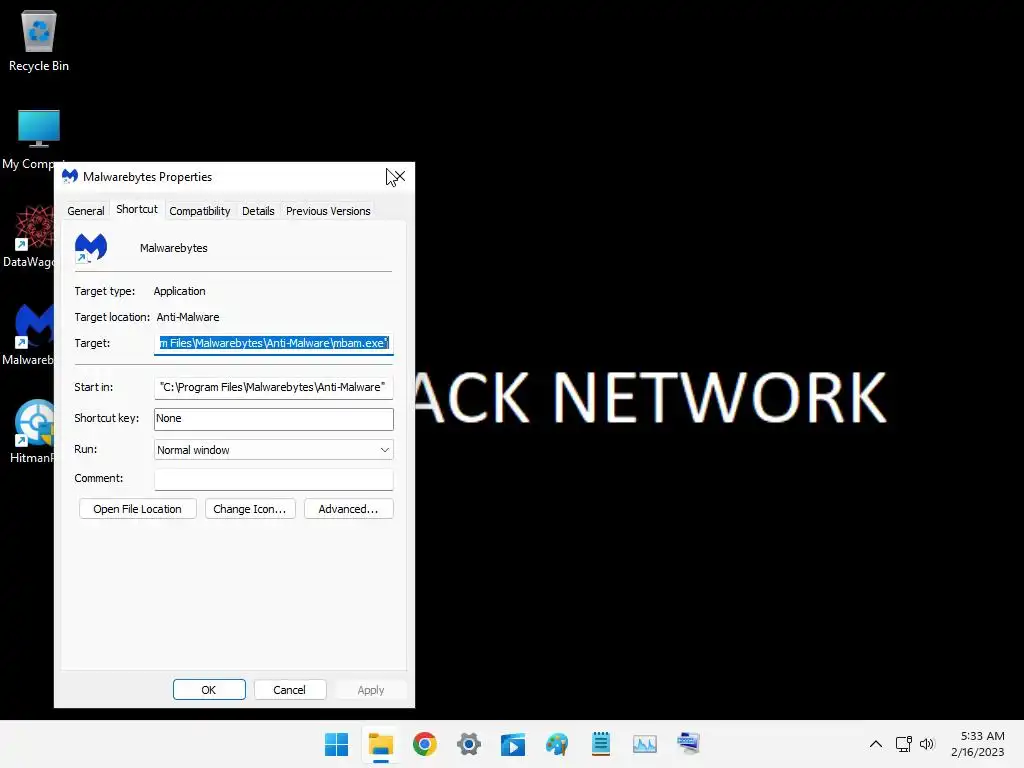Open the Windows Start menu
This screenshot has width=1024, height=768.
pyautogui.click(x=336, y=744)
